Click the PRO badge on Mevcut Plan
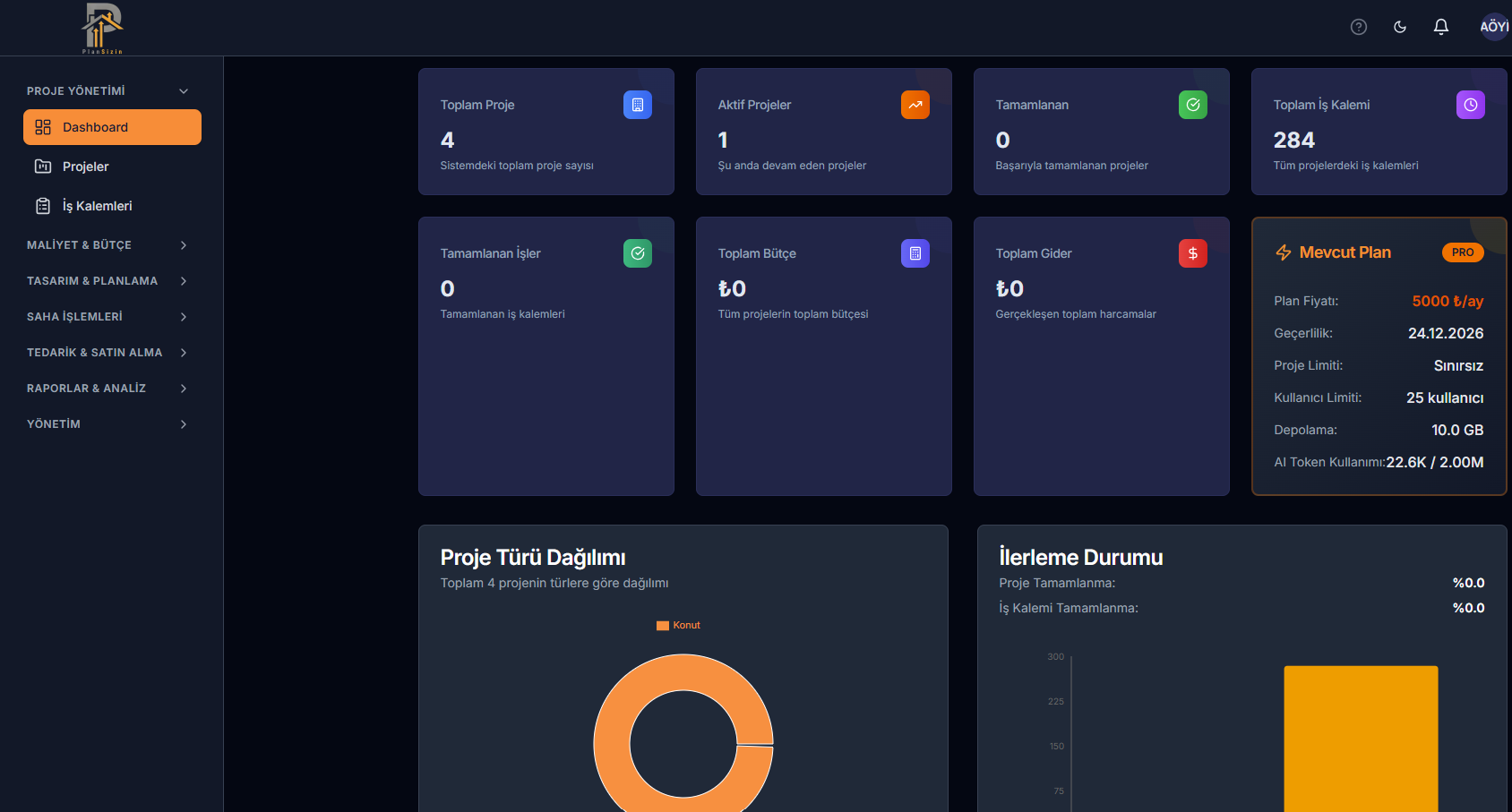This screenshot has width=1512, height=812. [x=1462, y=252]
